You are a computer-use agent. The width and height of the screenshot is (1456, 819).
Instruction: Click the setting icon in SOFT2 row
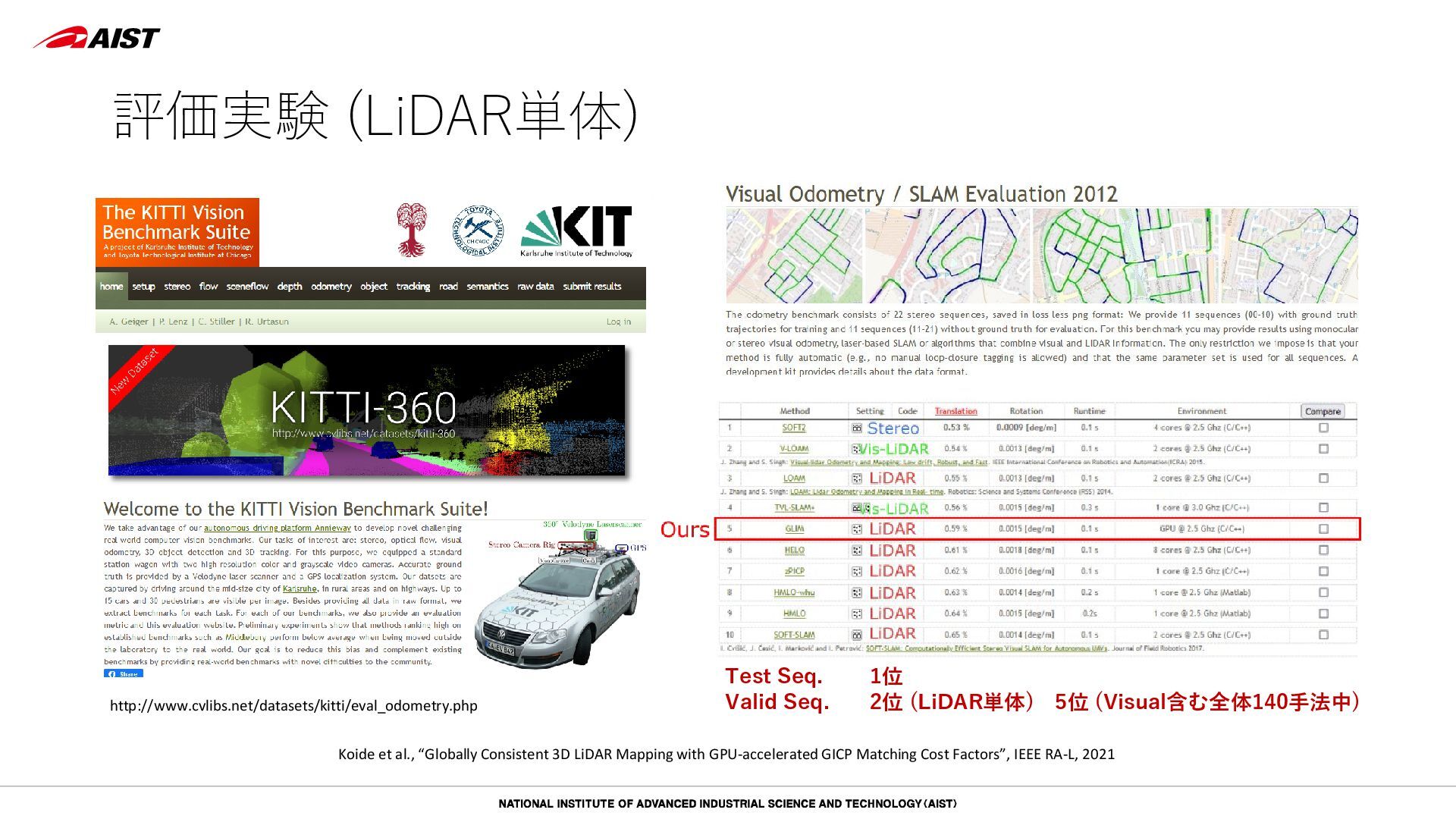(x=857, y=428)
